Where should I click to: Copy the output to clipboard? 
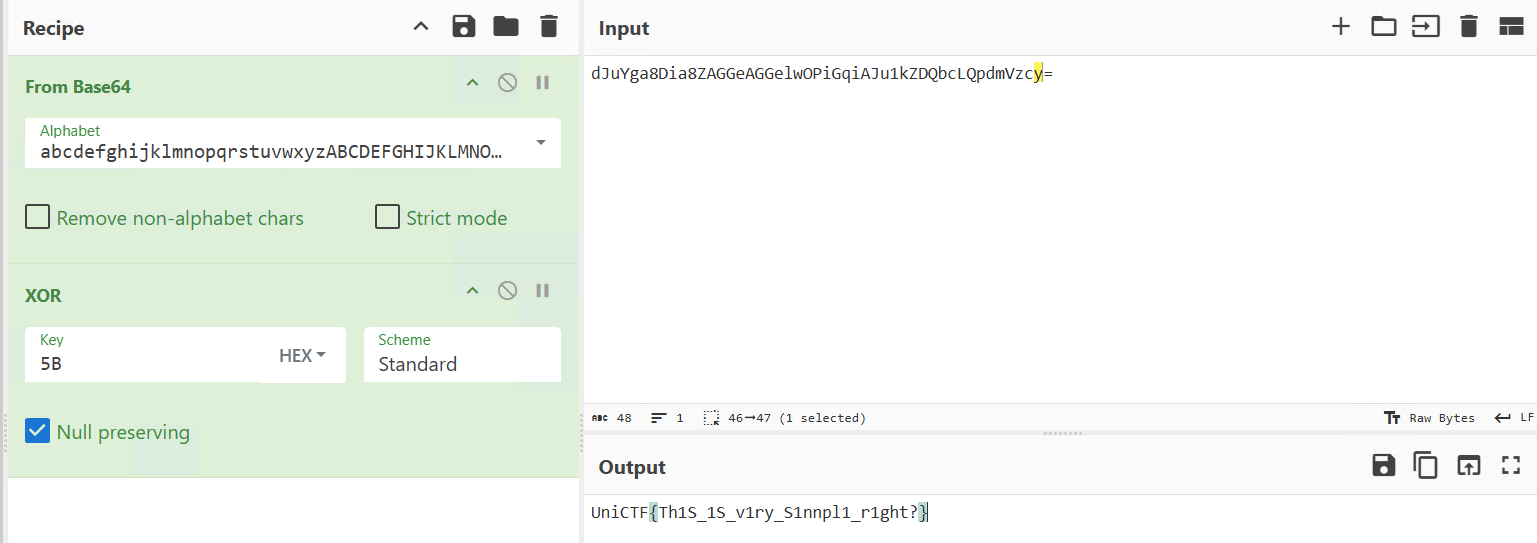[x=1425, y=465]
